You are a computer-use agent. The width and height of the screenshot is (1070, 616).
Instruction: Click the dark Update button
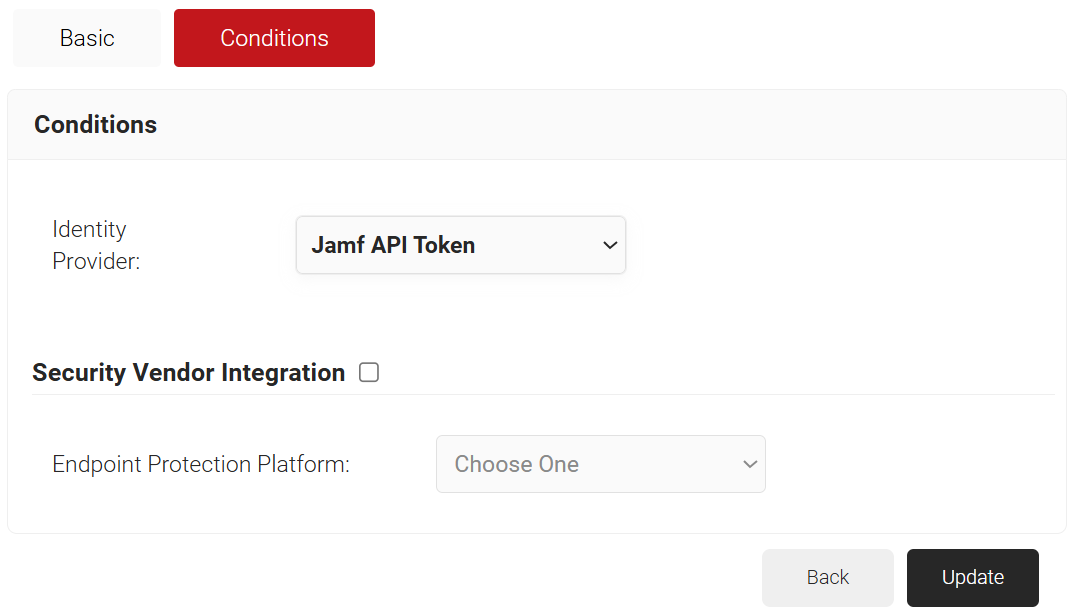[972, 578]
